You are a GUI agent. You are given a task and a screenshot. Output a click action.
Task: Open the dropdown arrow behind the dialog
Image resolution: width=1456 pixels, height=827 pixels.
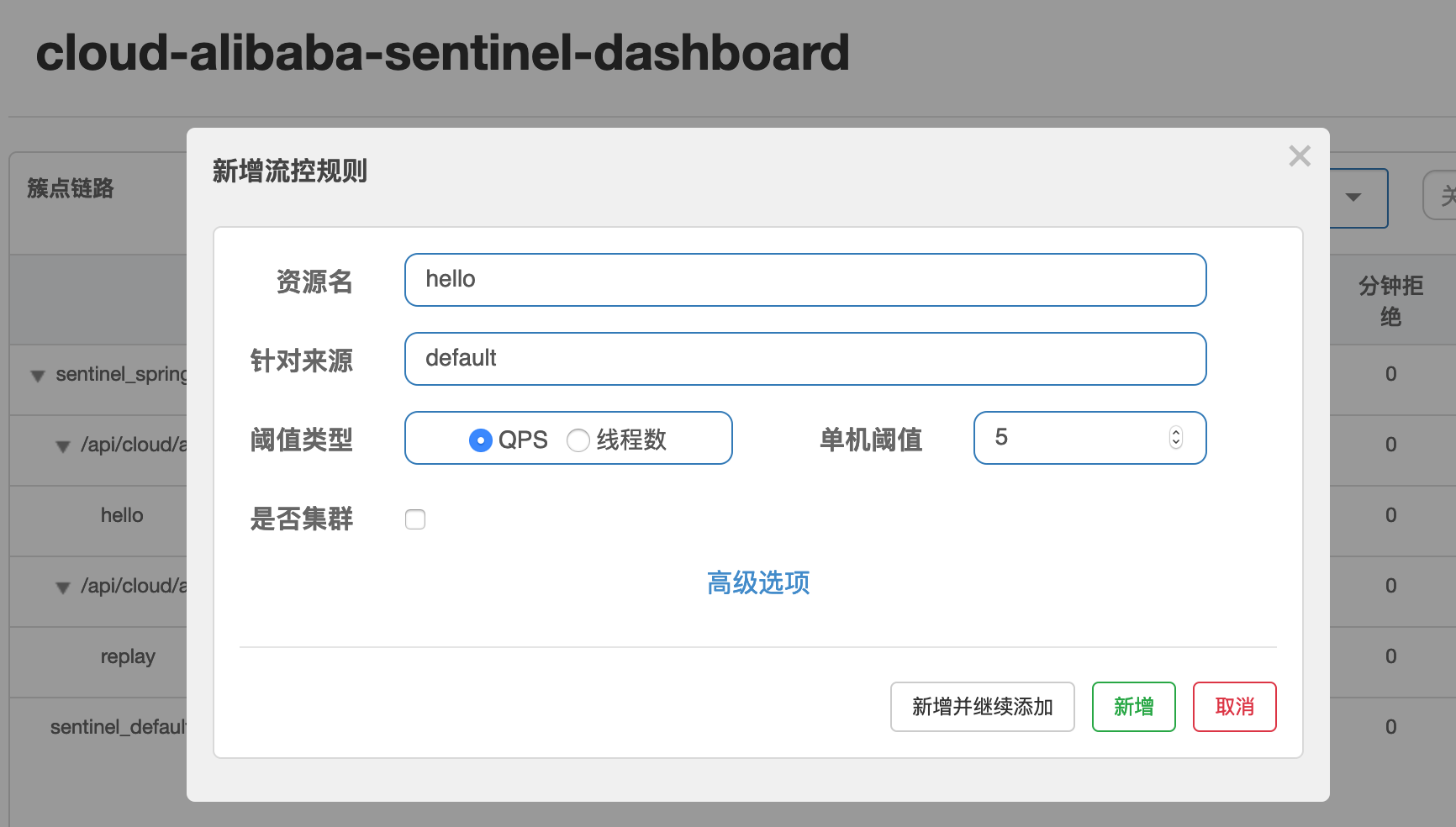[1353, 198]
